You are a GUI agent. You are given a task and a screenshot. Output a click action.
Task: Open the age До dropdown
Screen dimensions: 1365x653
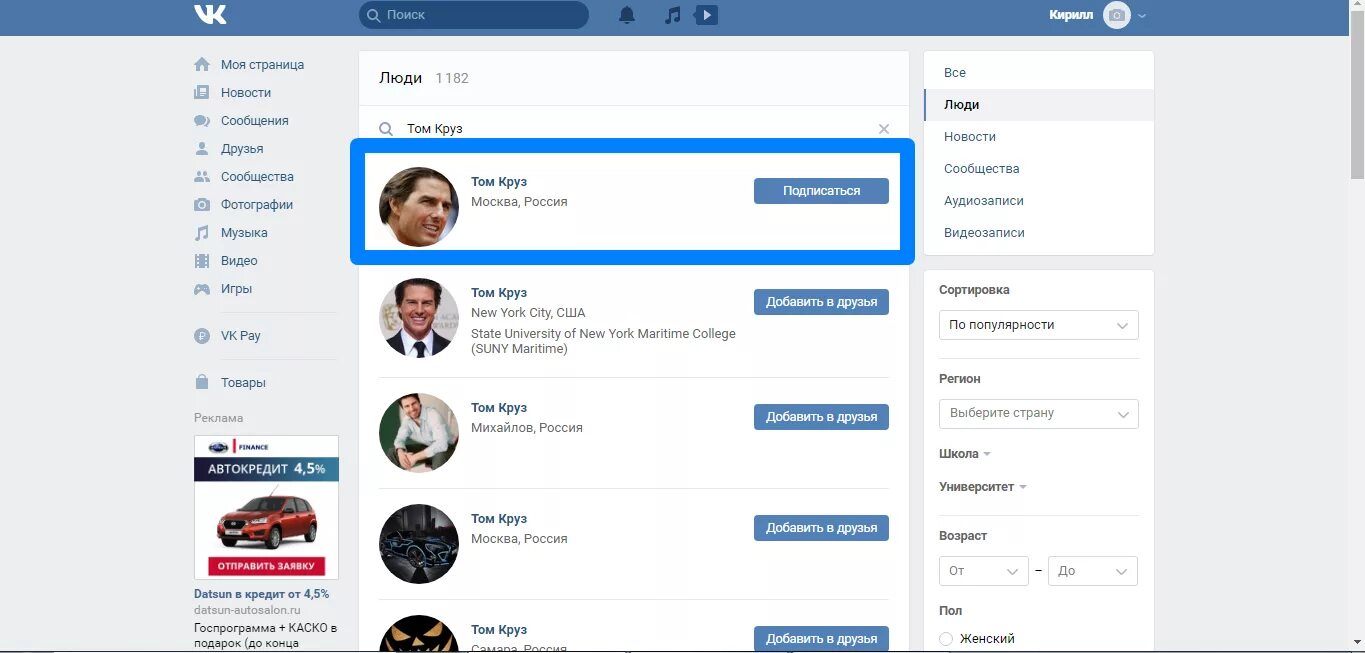1093,571
